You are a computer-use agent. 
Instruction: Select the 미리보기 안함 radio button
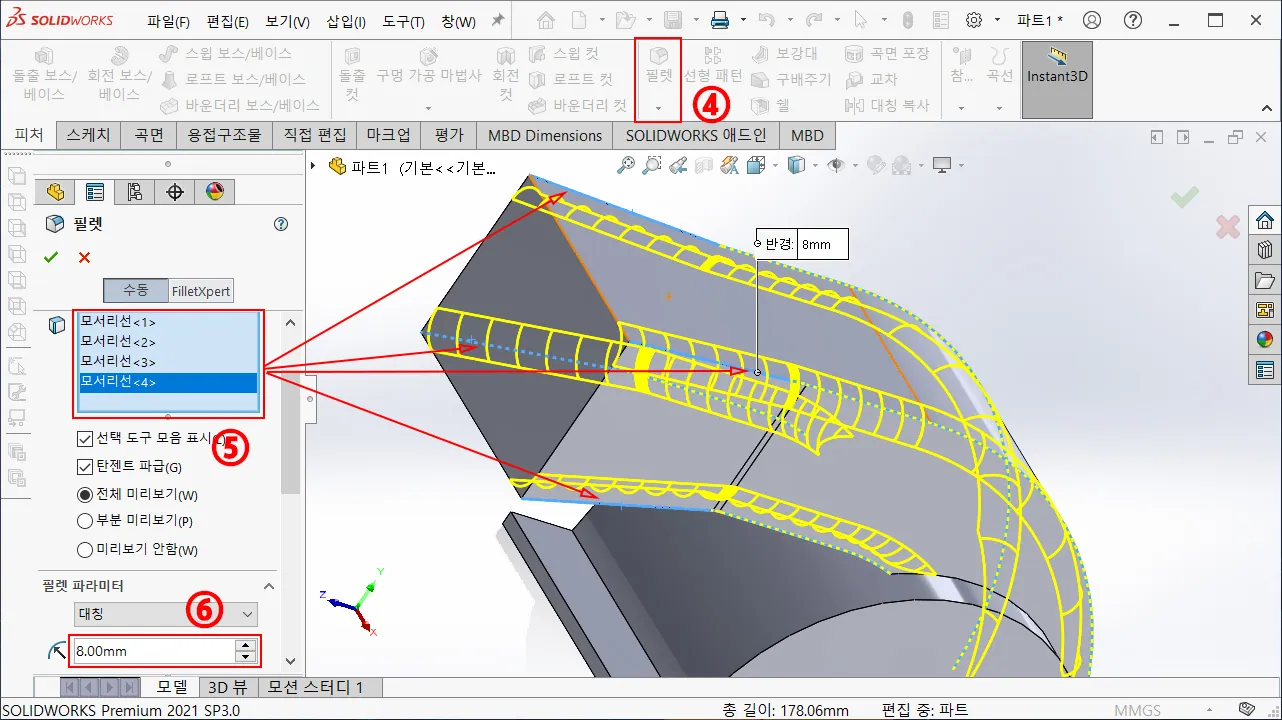click(x=85, y=549)
